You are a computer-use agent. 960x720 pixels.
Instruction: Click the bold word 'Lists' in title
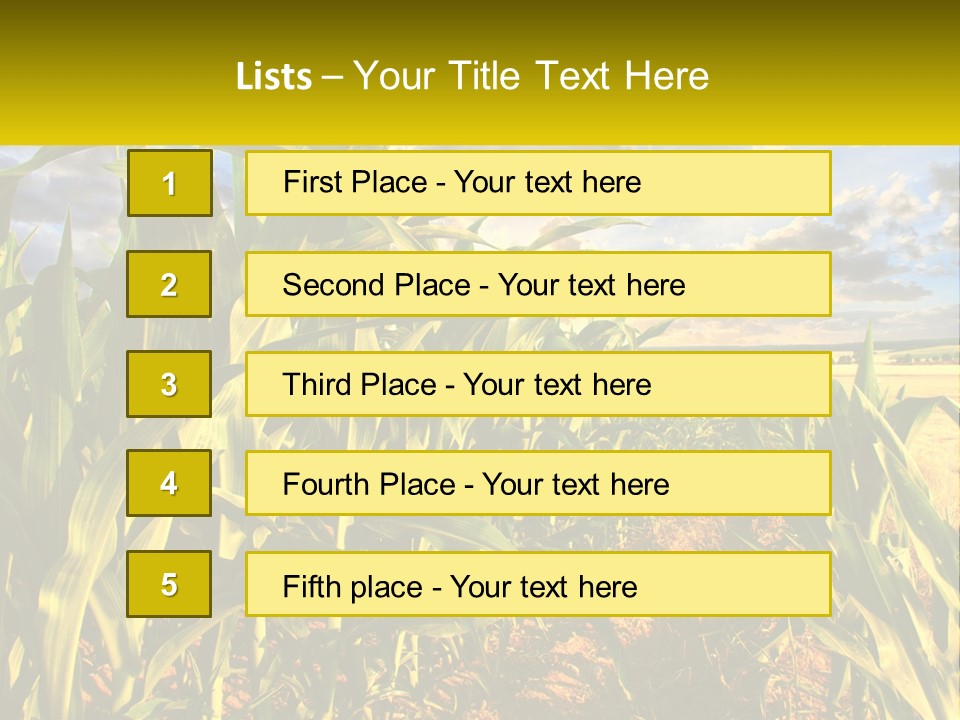tap(274, 77)
